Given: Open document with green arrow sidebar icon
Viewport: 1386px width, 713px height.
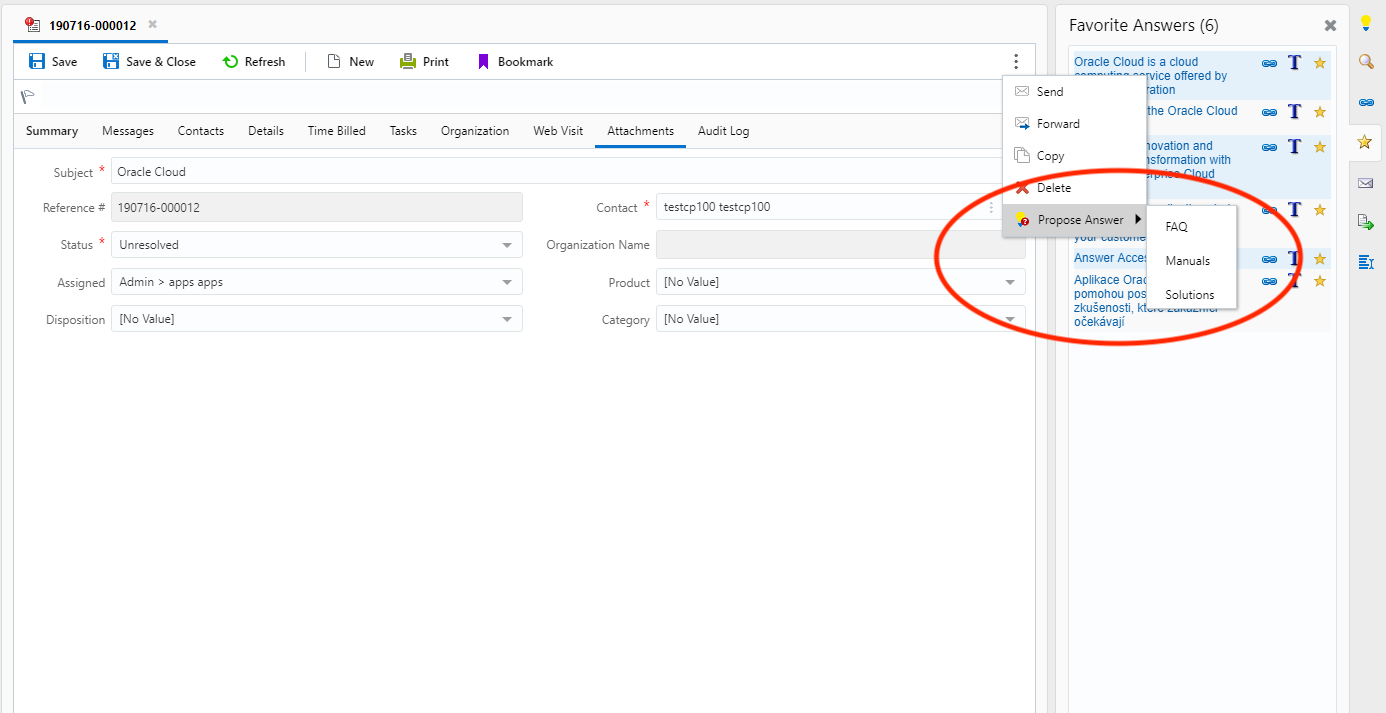Looking at the screenshot, I should pos(1365,221).
